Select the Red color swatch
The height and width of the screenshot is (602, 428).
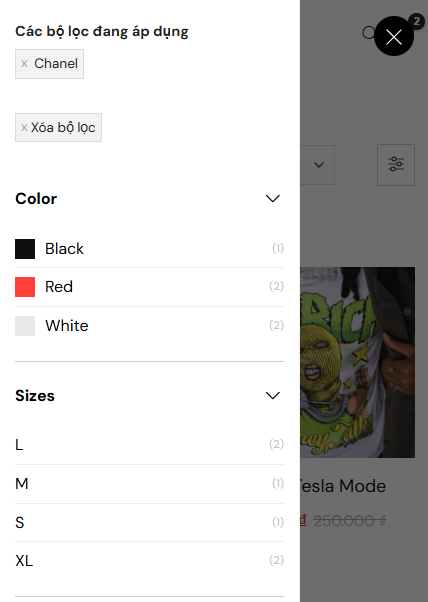(x=25, y=287)
